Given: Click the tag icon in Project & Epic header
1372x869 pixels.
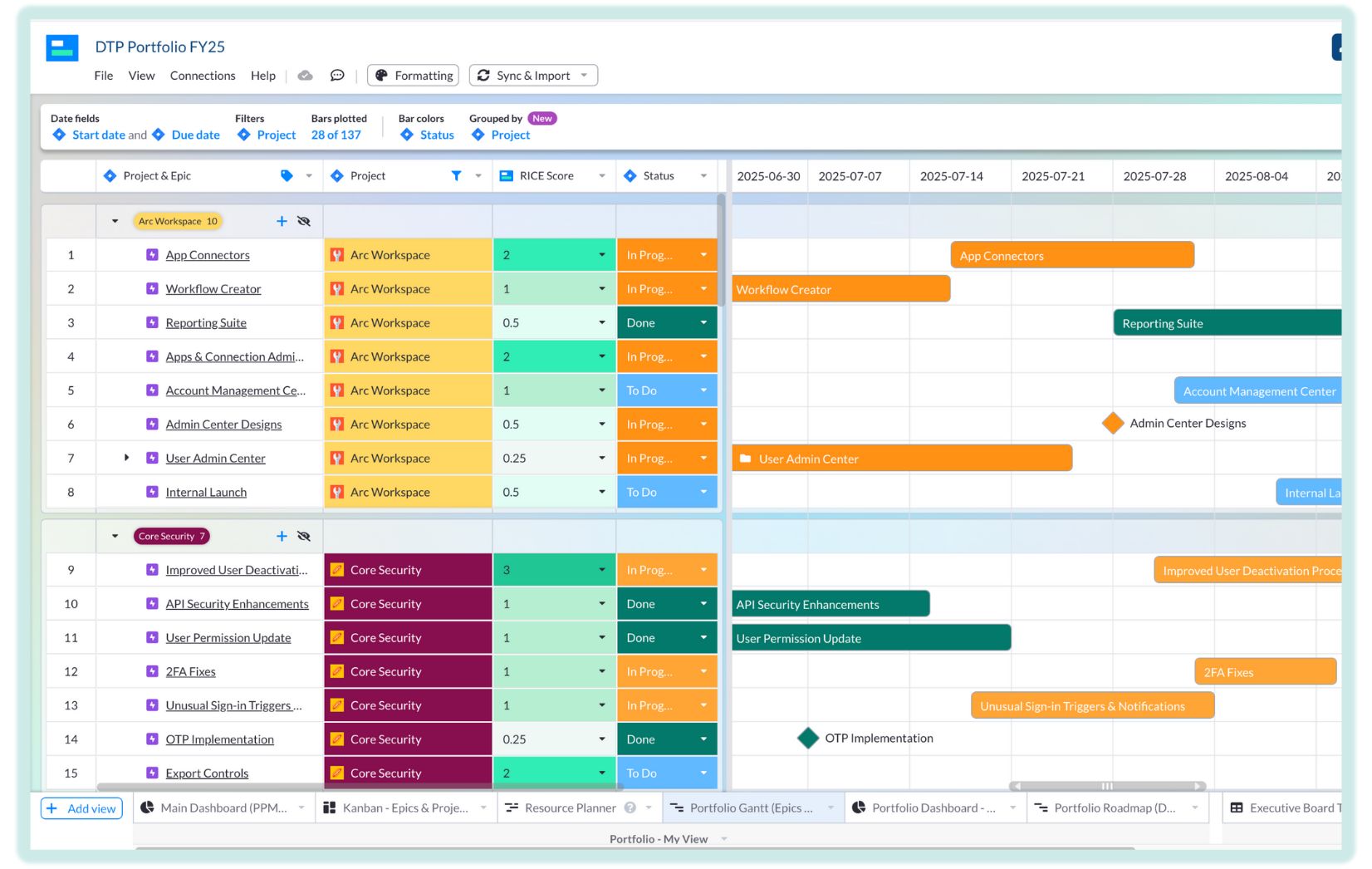Looking at the screenshot, I should (x=287, y=176).
